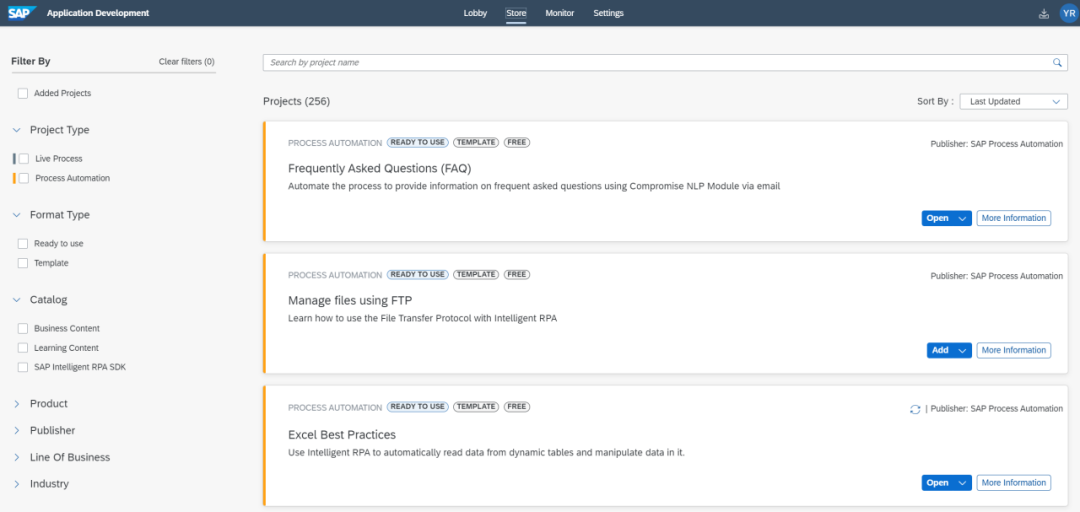Open dropdown arrow beside Excel Best Practices Open

tap(963, 483)
